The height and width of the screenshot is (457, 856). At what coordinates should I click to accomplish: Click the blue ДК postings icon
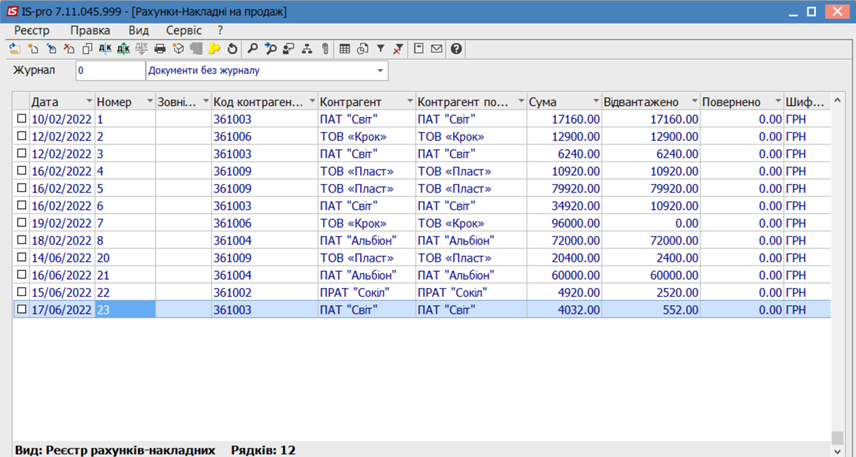click(x=105, y=49)
